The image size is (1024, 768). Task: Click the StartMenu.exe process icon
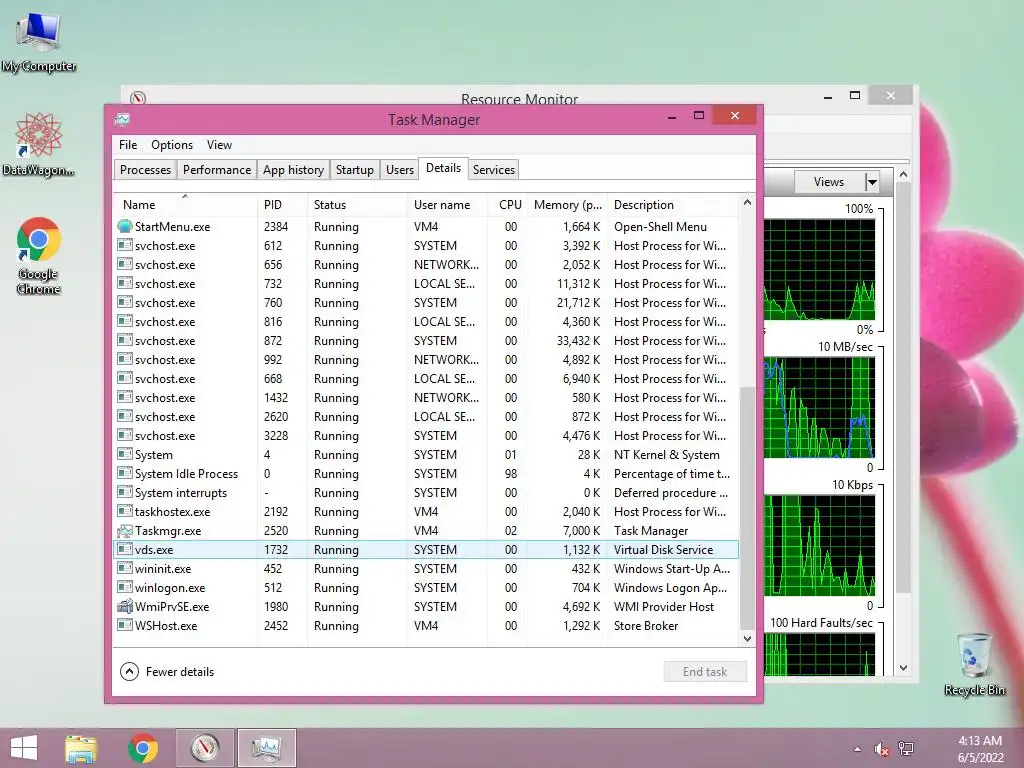pos(125,227)
